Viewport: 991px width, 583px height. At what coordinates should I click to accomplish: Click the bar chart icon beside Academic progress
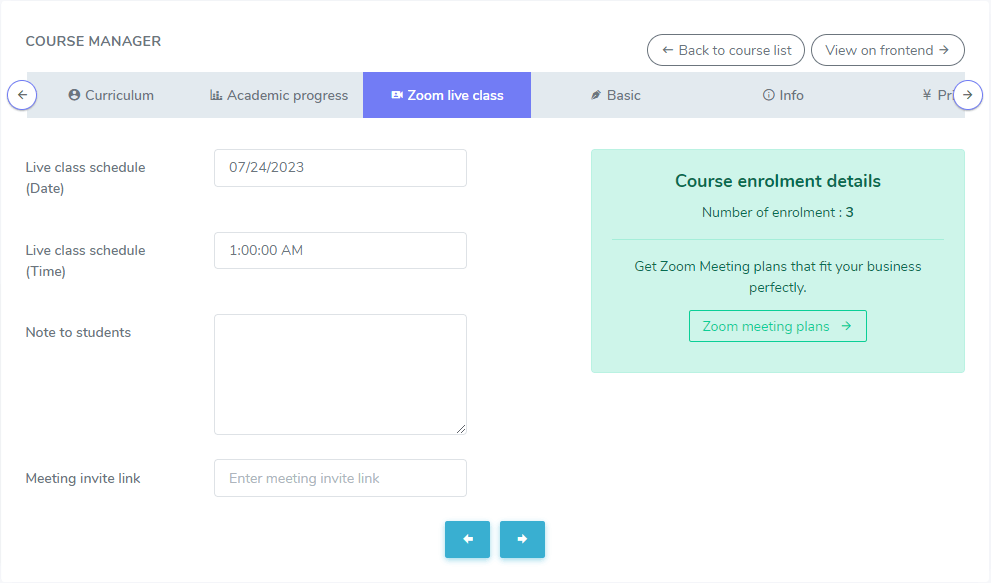click(216, 96)
